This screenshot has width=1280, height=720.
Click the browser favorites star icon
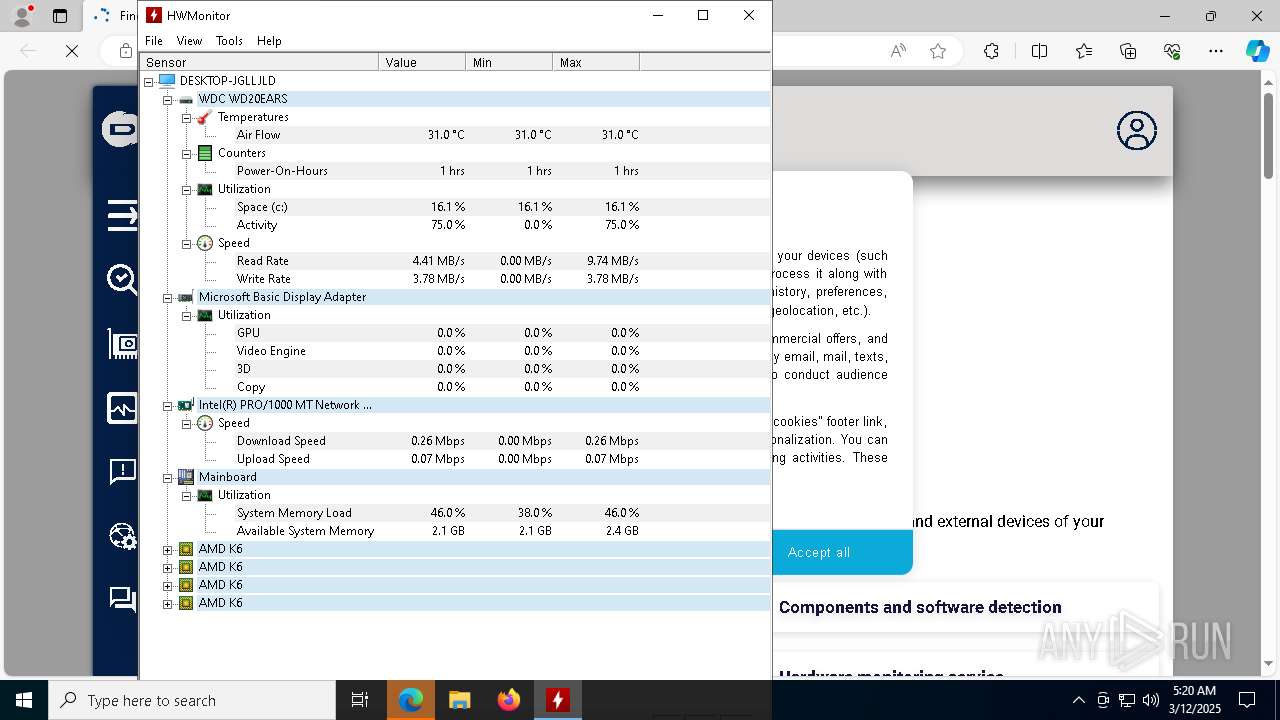pyautogui.click(x=938, y=51)
